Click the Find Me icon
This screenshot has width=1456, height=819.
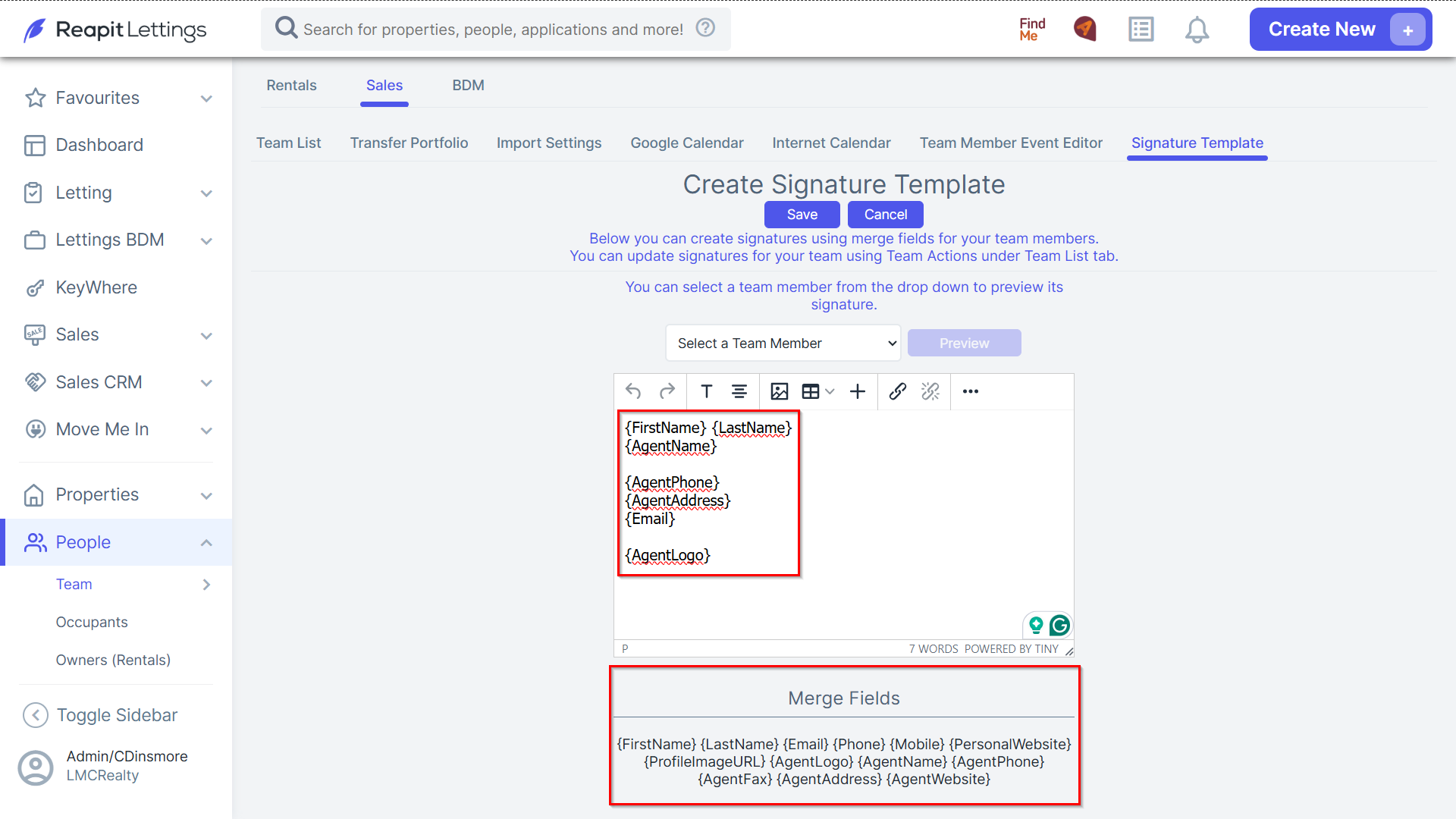point(1032,30)
